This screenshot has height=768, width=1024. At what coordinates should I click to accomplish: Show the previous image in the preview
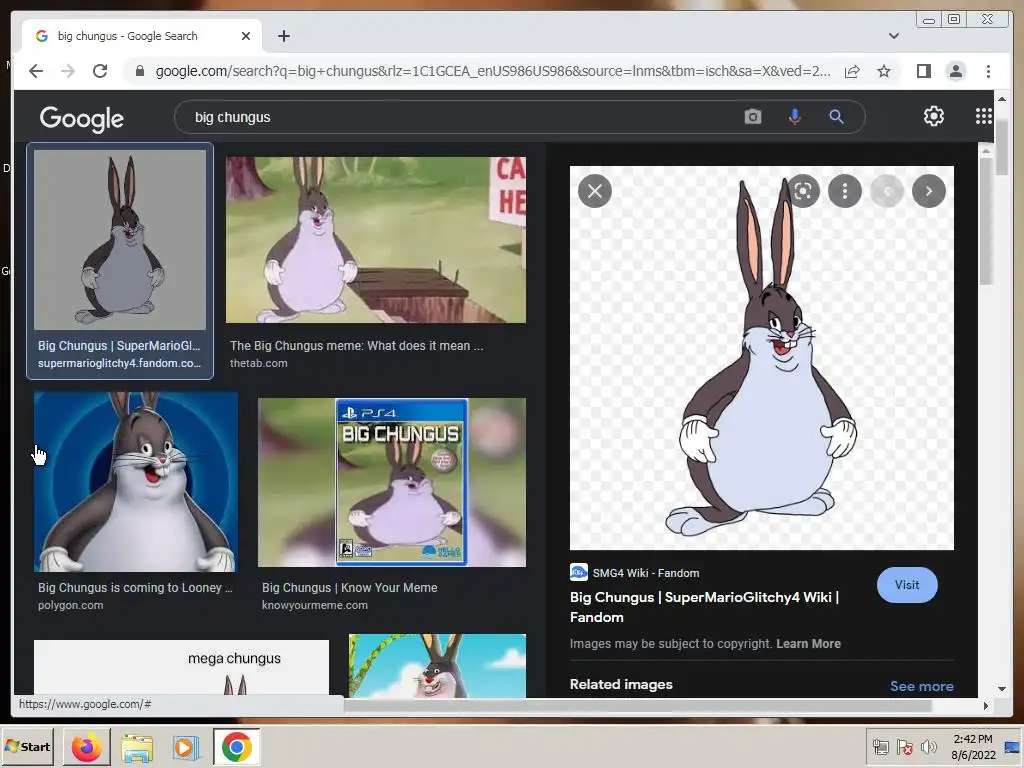(887, 191)
